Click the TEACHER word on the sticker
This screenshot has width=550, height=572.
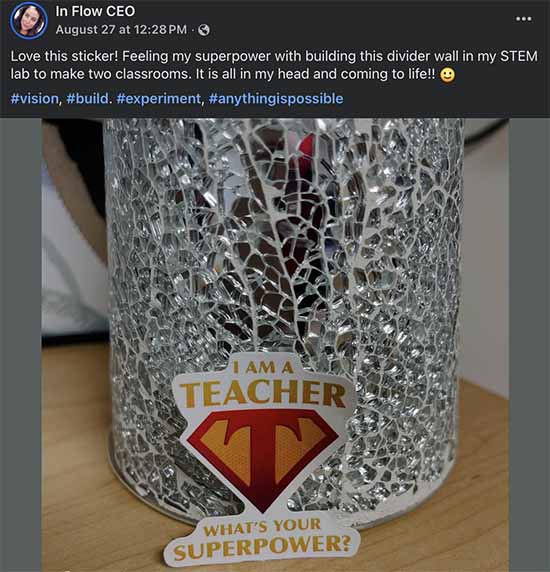(263, 394)
